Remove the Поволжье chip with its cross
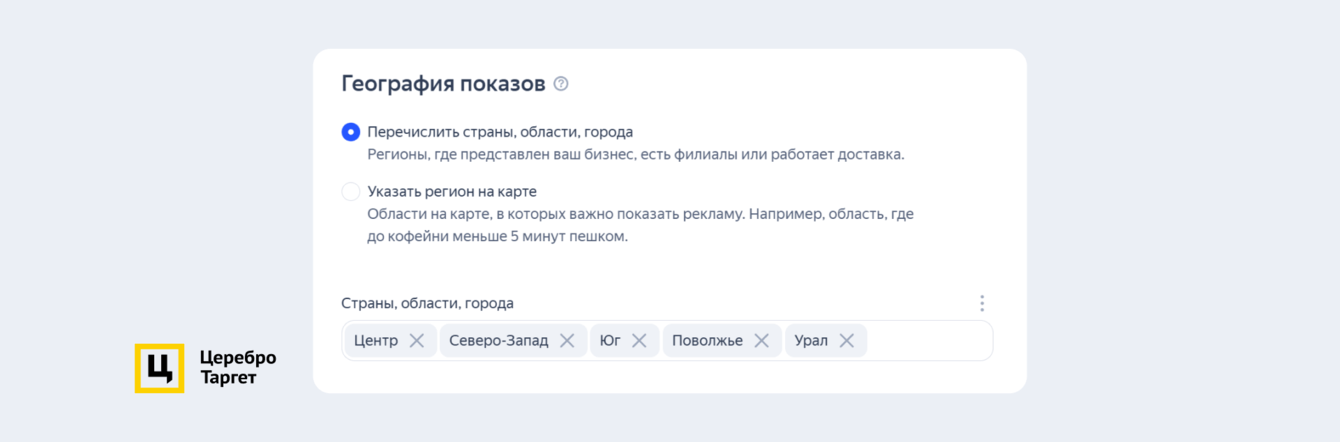The height and width of the screenshot is (442, 1340). tap(761, 341)
